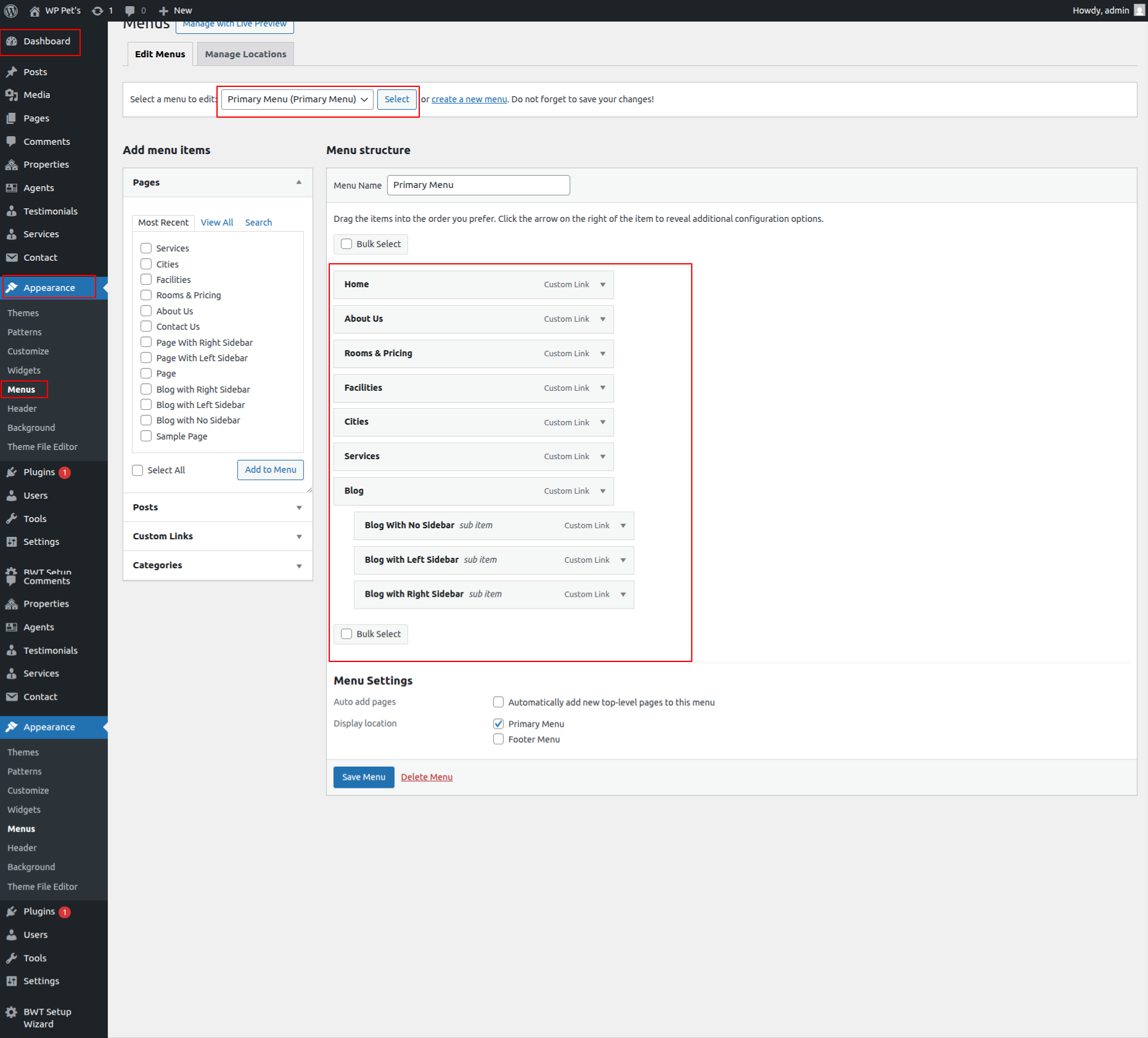This screenshot has width=1148, height=1038.
Task: Expand the Home menu item options arrow
Action: pyautogui.click(x=602, y=285)
